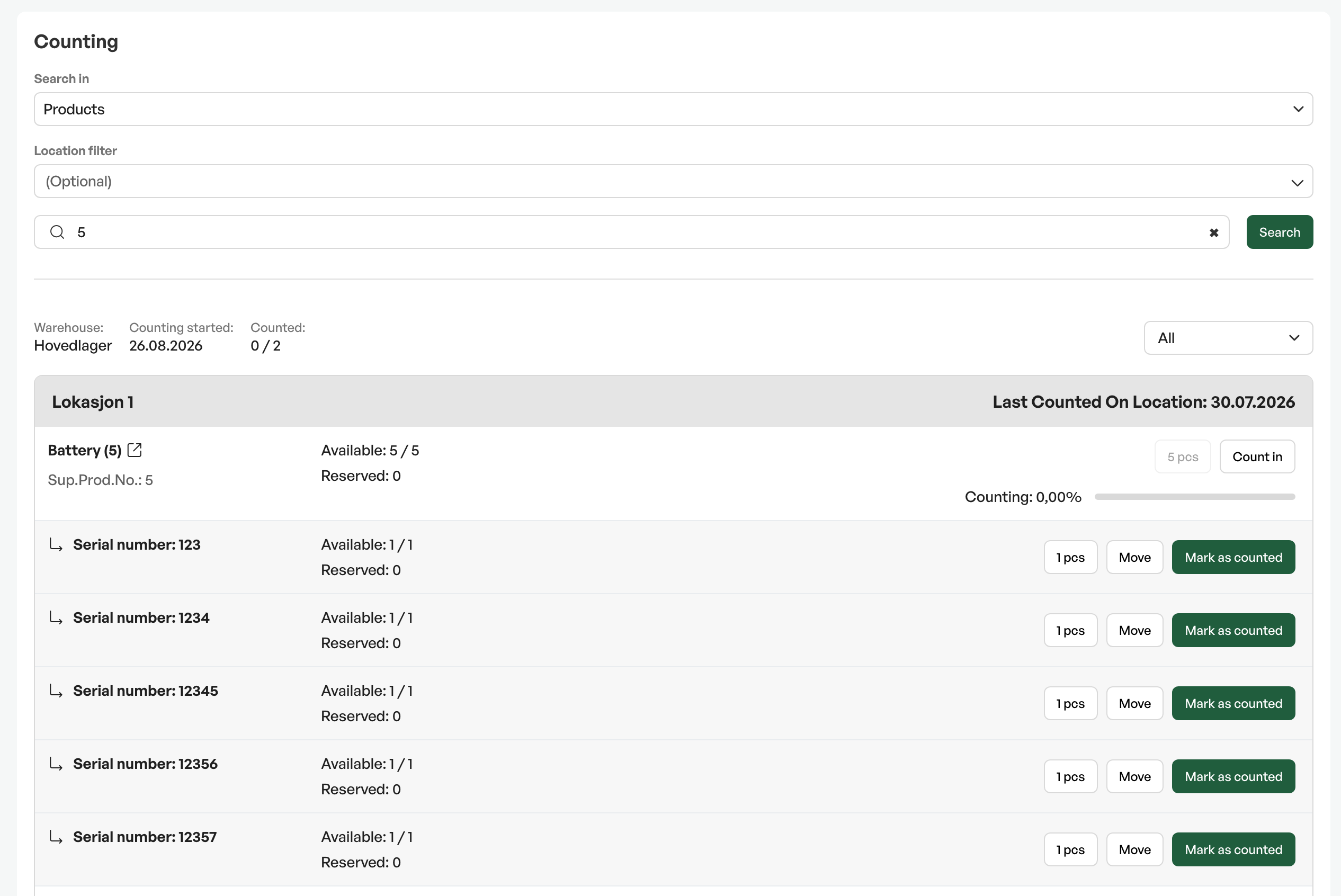Click the sub-item arrow icon for serial 12356
Screen dimensions: 1341x896
[x=56, y=764]
